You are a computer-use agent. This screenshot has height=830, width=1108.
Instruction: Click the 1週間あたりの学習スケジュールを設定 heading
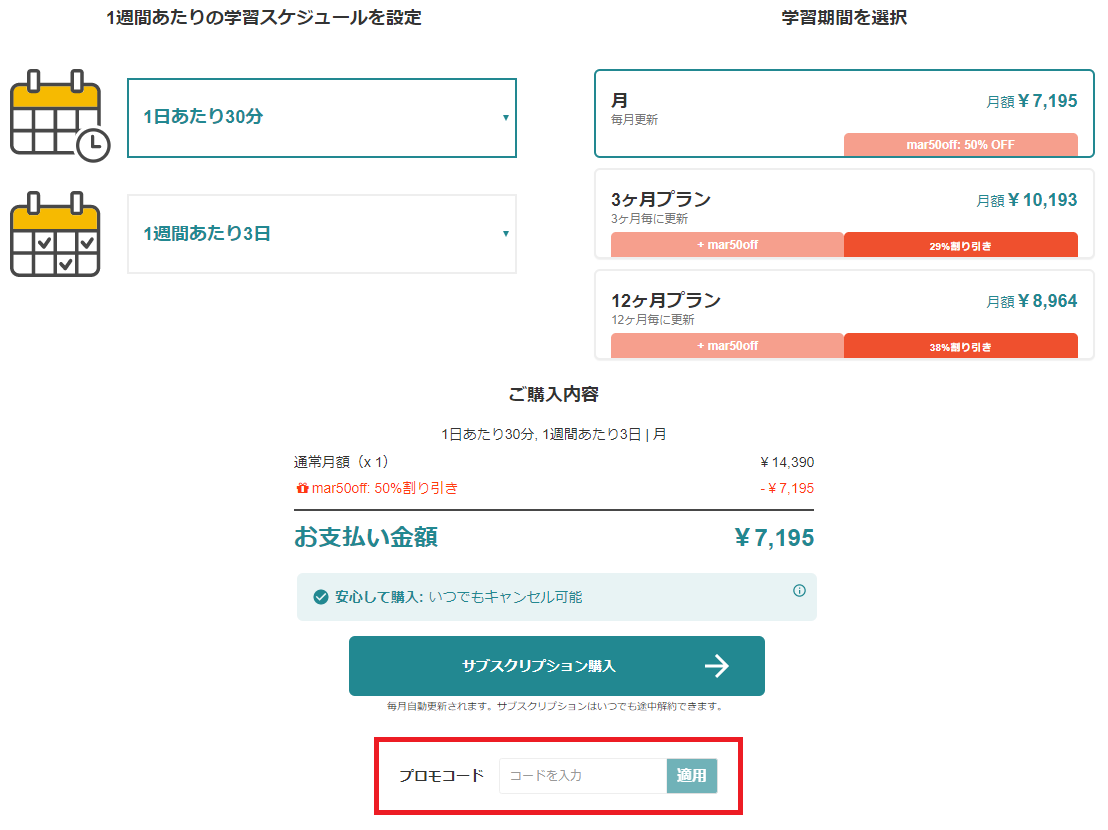(264, 18)
